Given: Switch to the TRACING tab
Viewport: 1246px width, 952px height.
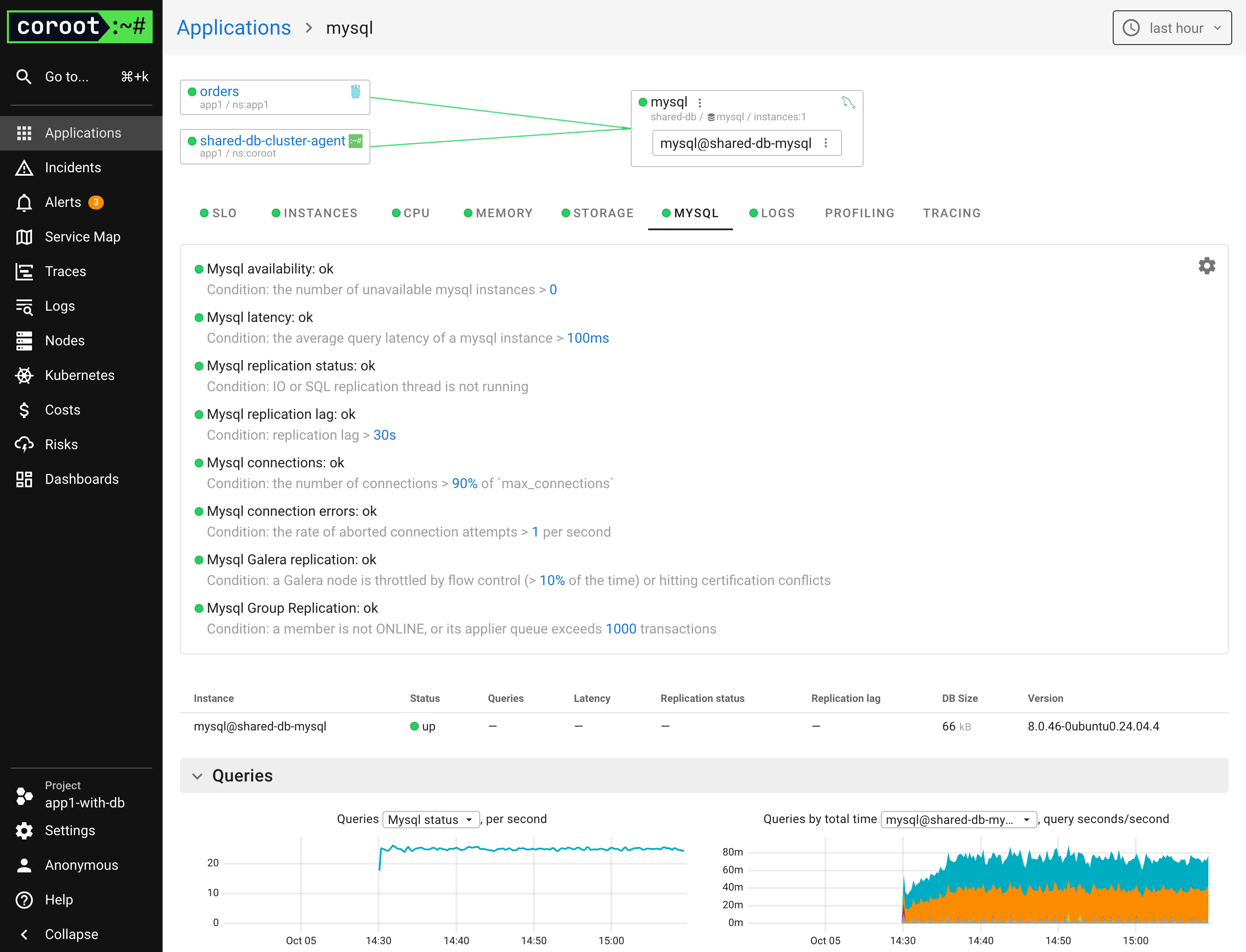Looking at the screenshot, I should pos(952,213).
